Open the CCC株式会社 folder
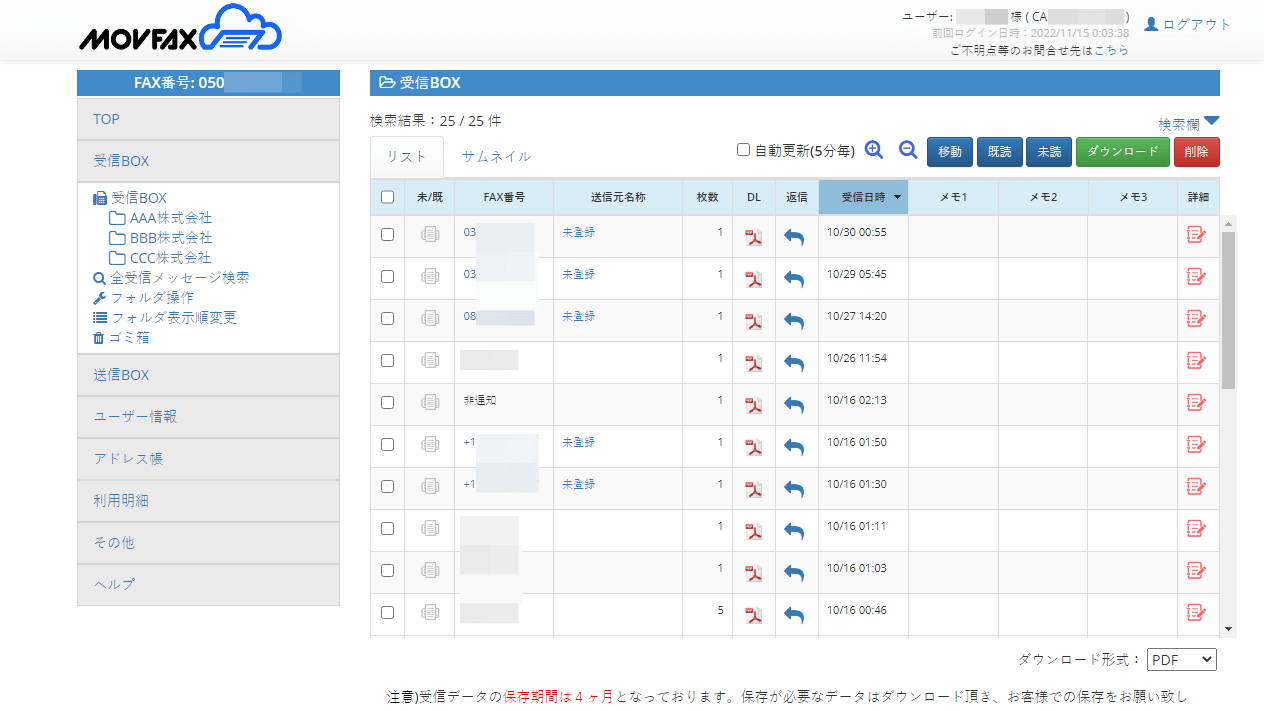 161,258
